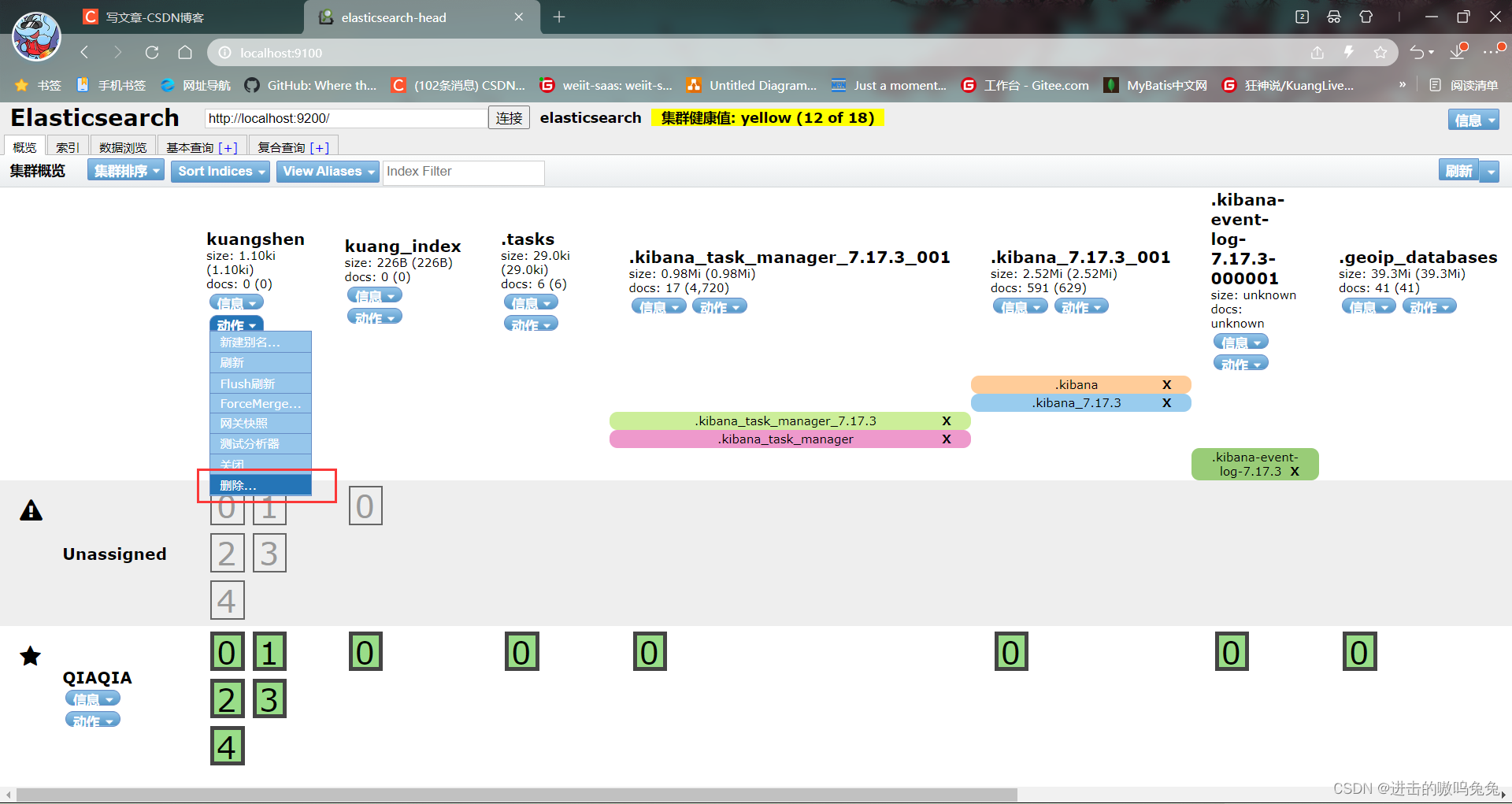Open the 工作台 - Gitee.com bookmark
Viewport: 1512px width, 804px height.
[x=1025, y=85]
